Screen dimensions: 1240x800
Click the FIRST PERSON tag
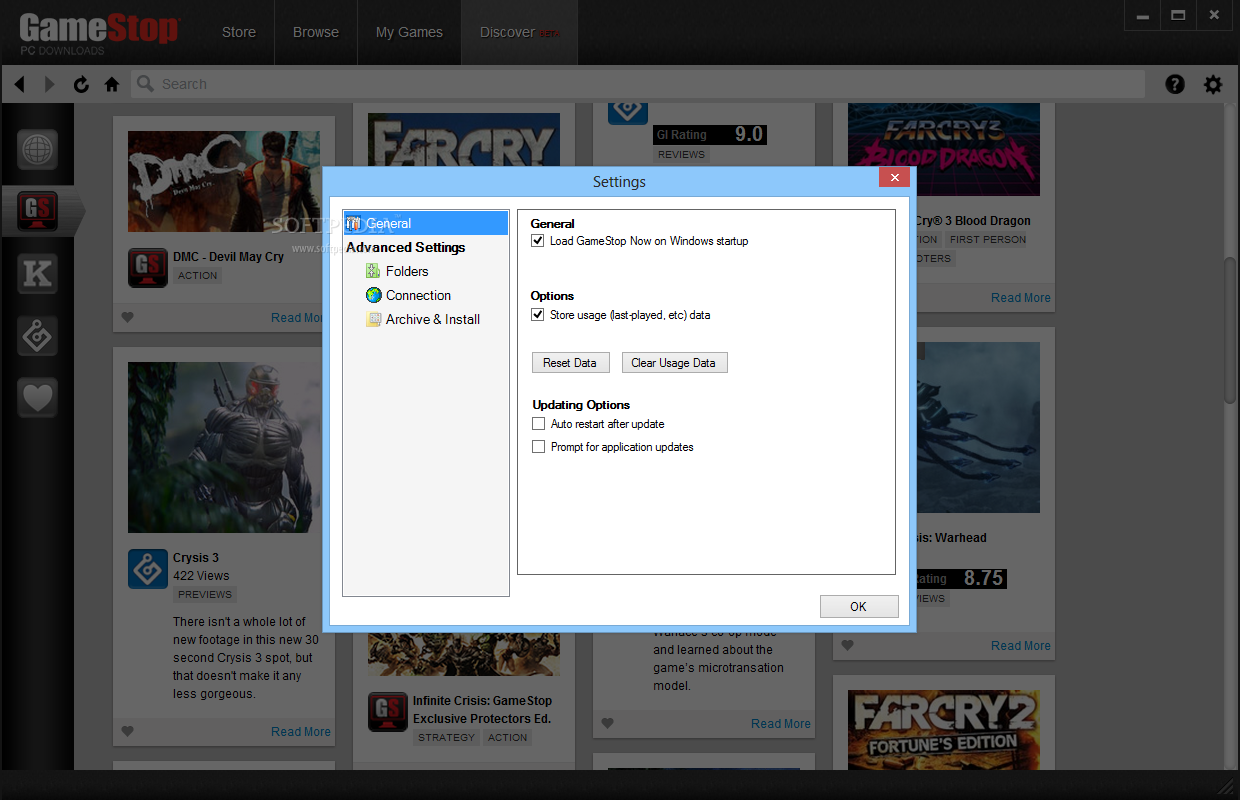(987, 239)
